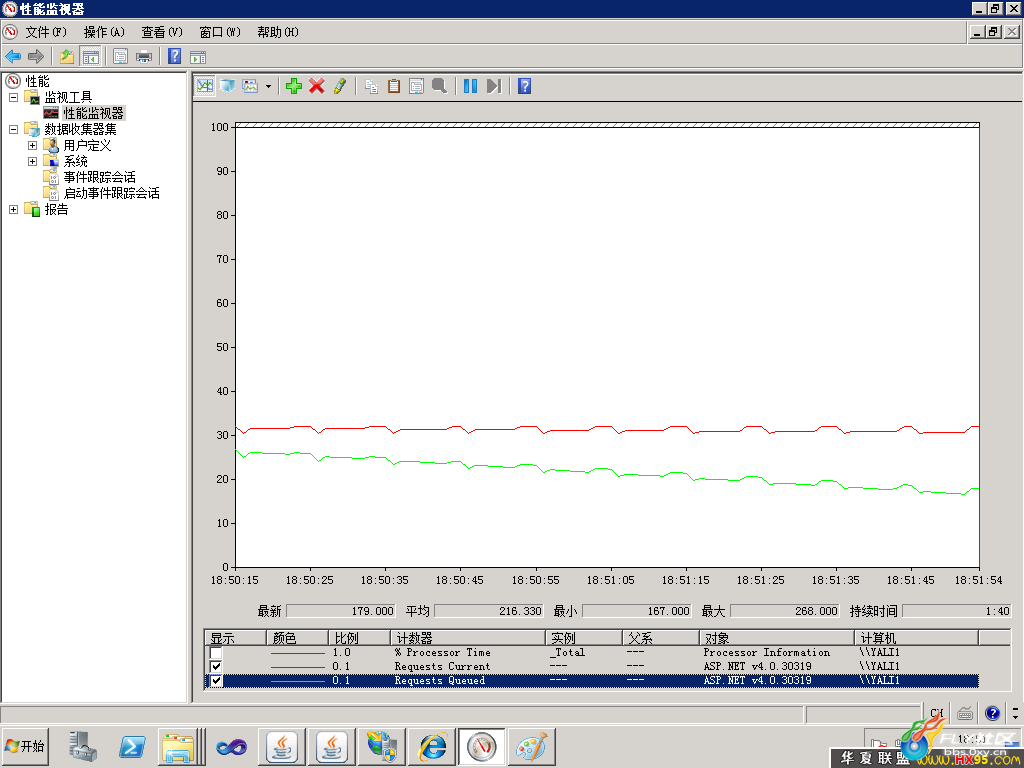
Task: Click the Forward arrow in the toolbar
Action: click(36, 57)
